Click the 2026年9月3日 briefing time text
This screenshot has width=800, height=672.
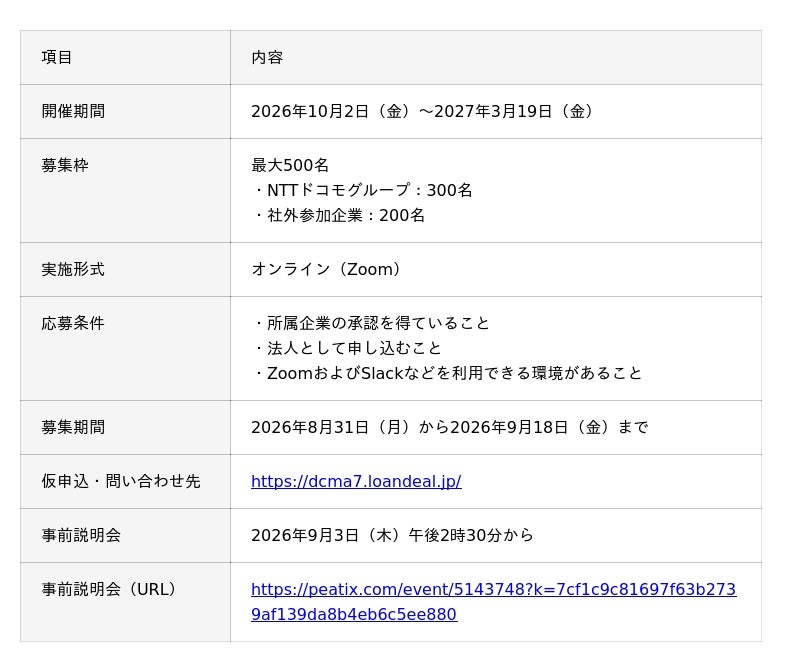392,535
